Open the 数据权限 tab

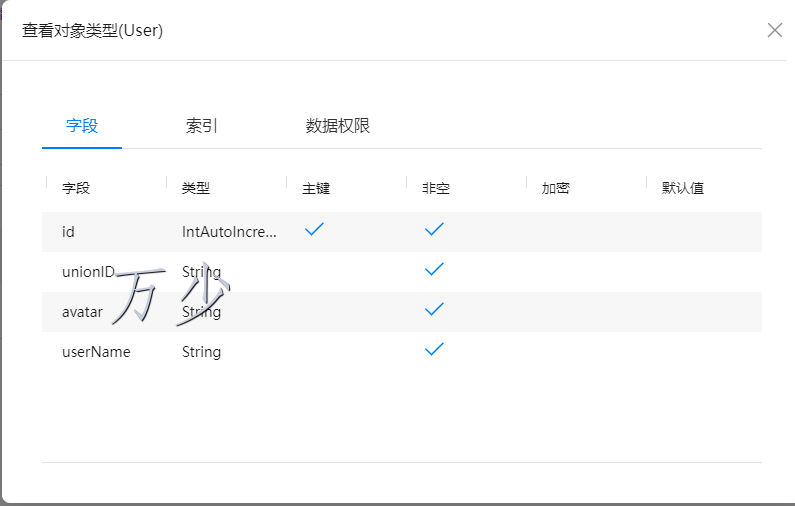338,126
